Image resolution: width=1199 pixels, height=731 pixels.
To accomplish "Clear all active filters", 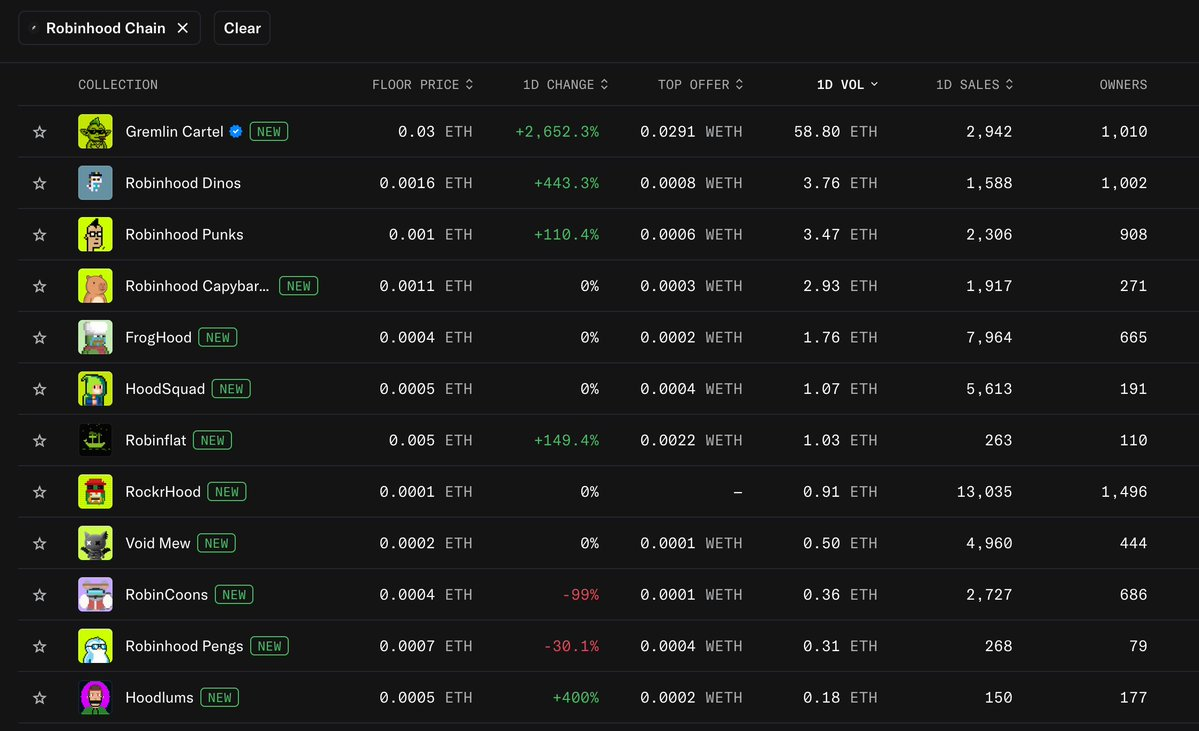I will [x=242, y=28].
